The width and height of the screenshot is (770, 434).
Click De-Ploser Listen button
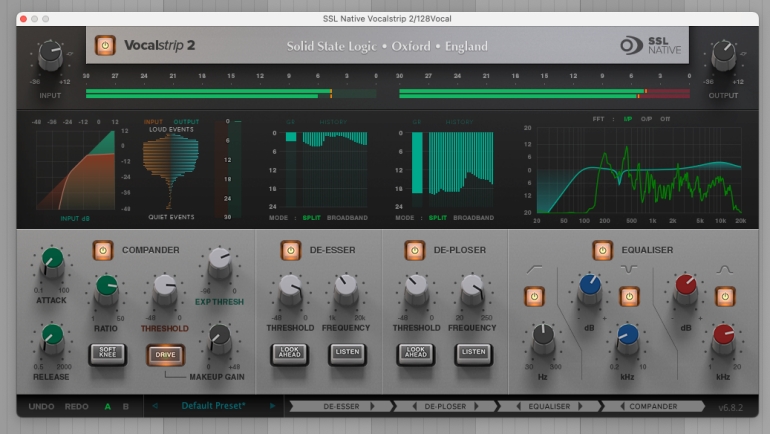coord(473,353)
